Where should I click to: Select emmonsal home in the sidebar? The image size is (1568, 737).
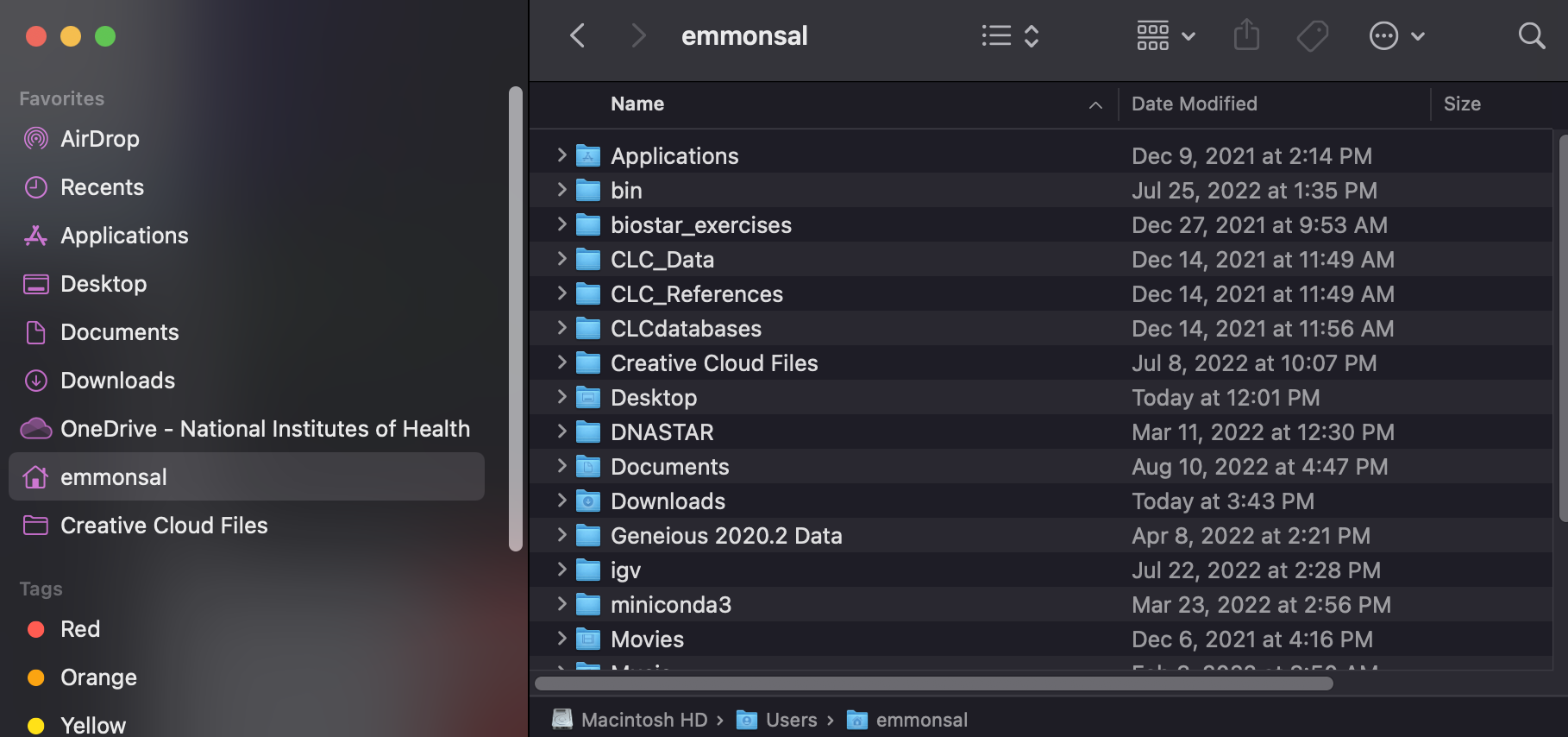246,476
